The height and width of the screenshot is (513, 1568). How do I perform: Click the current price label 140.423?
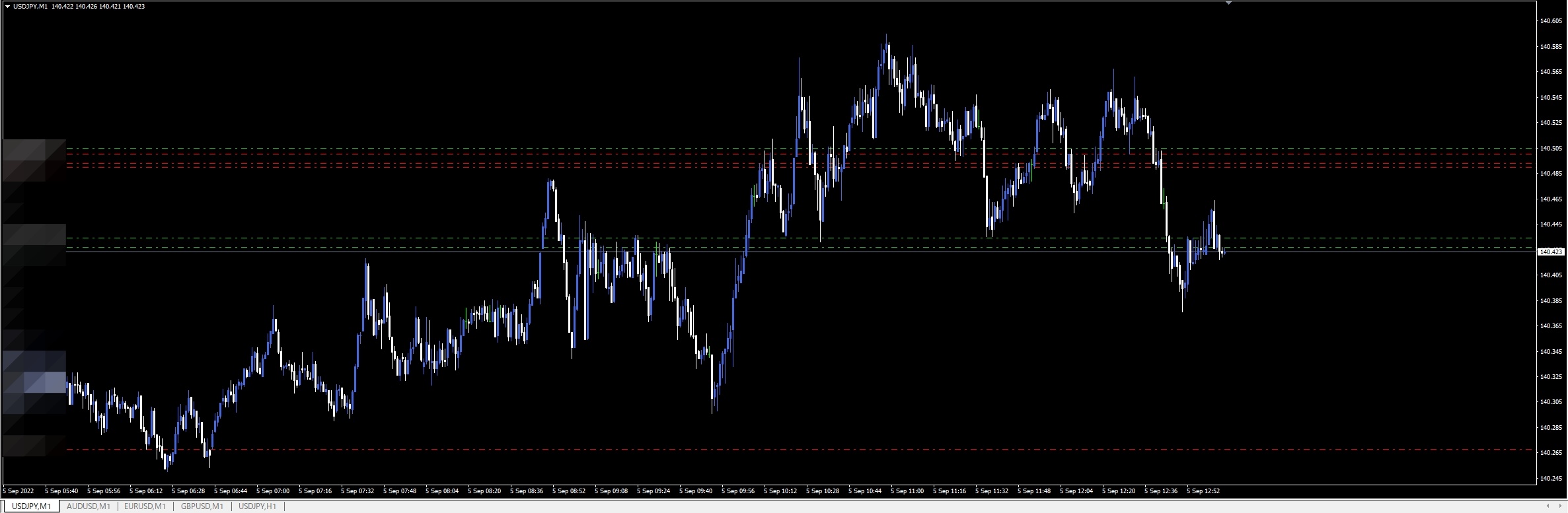[x=1551, y=252]
